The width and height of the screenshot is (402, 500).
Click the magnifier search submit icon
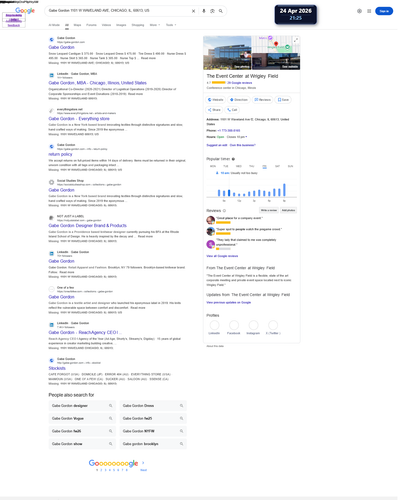point(221,11)
